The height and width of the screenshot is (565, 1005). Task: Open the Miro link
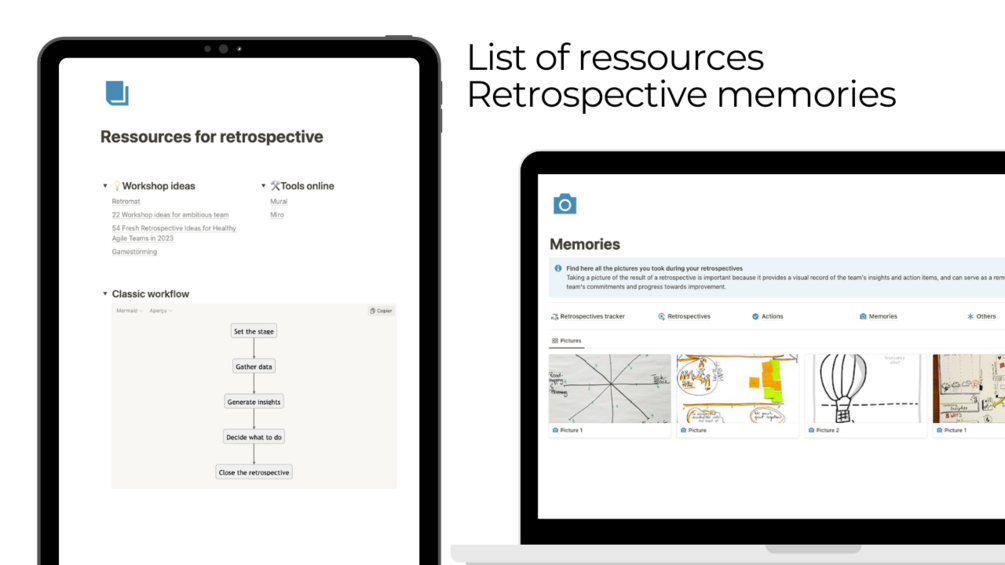pyautogui.click(x=277, y=215)
